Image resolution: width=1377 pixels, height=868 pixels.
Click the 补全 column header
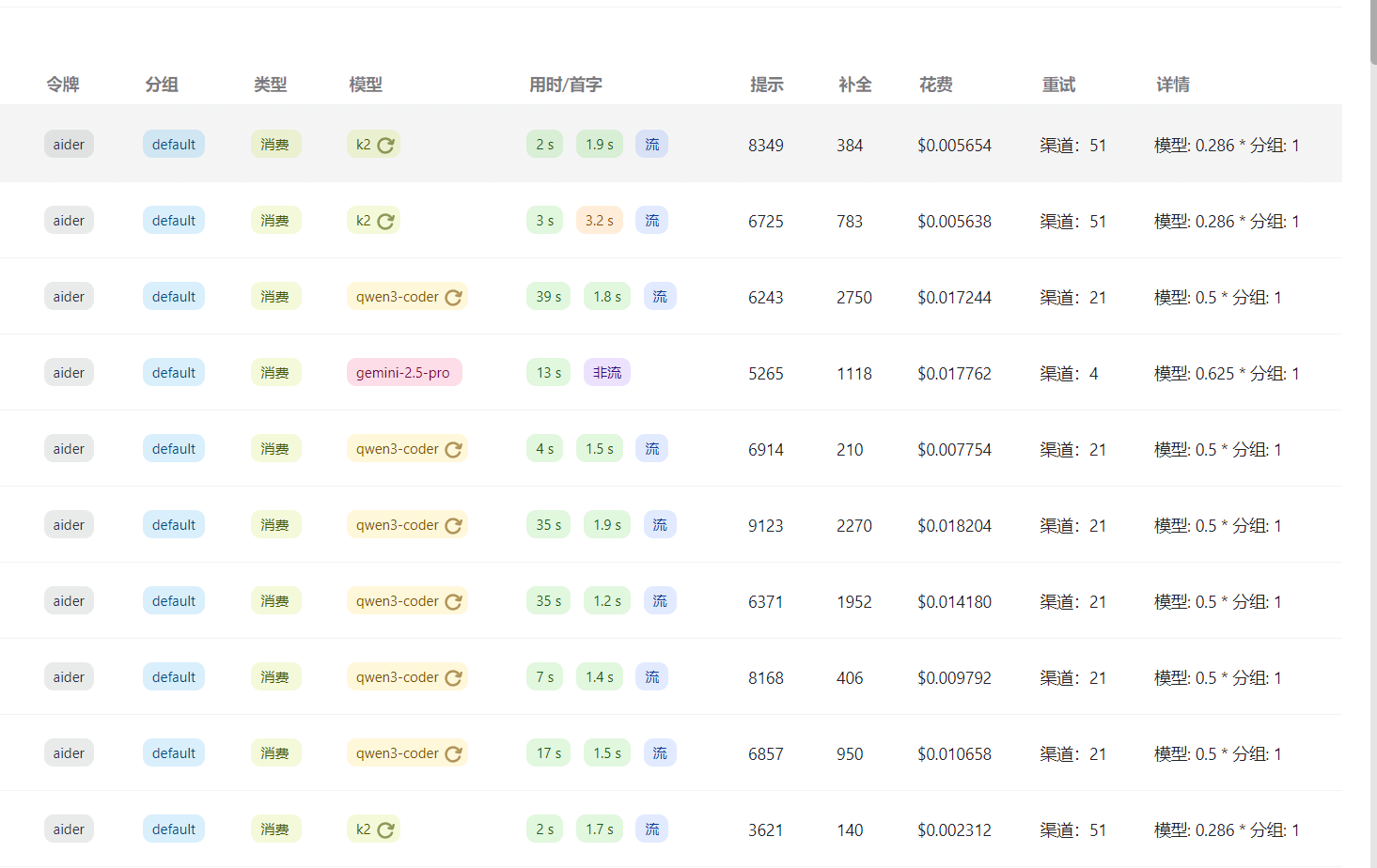point(855,85)
